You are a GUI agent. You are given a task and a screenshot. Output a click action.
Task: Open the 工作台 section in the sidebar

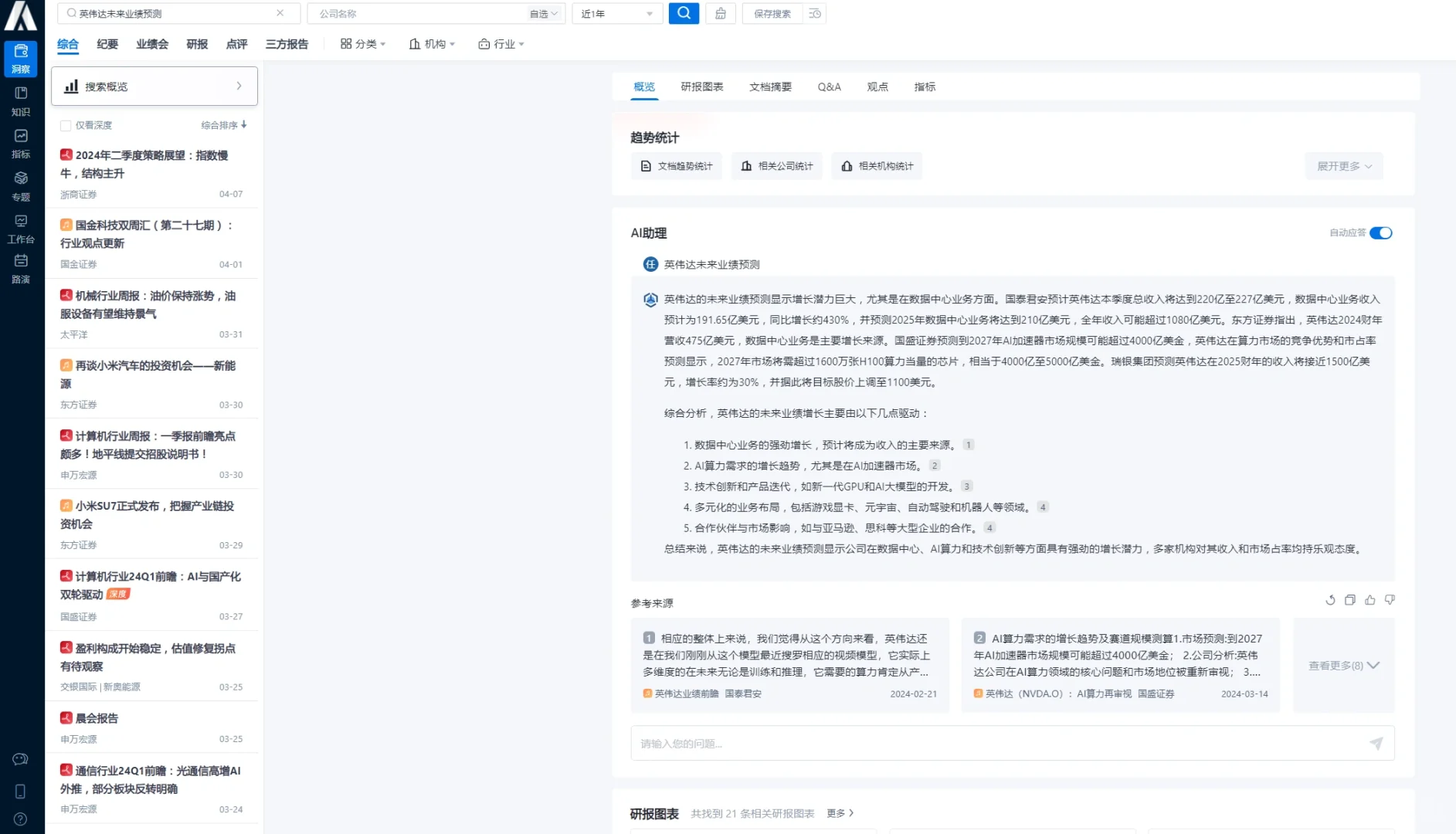coord(21,229)
